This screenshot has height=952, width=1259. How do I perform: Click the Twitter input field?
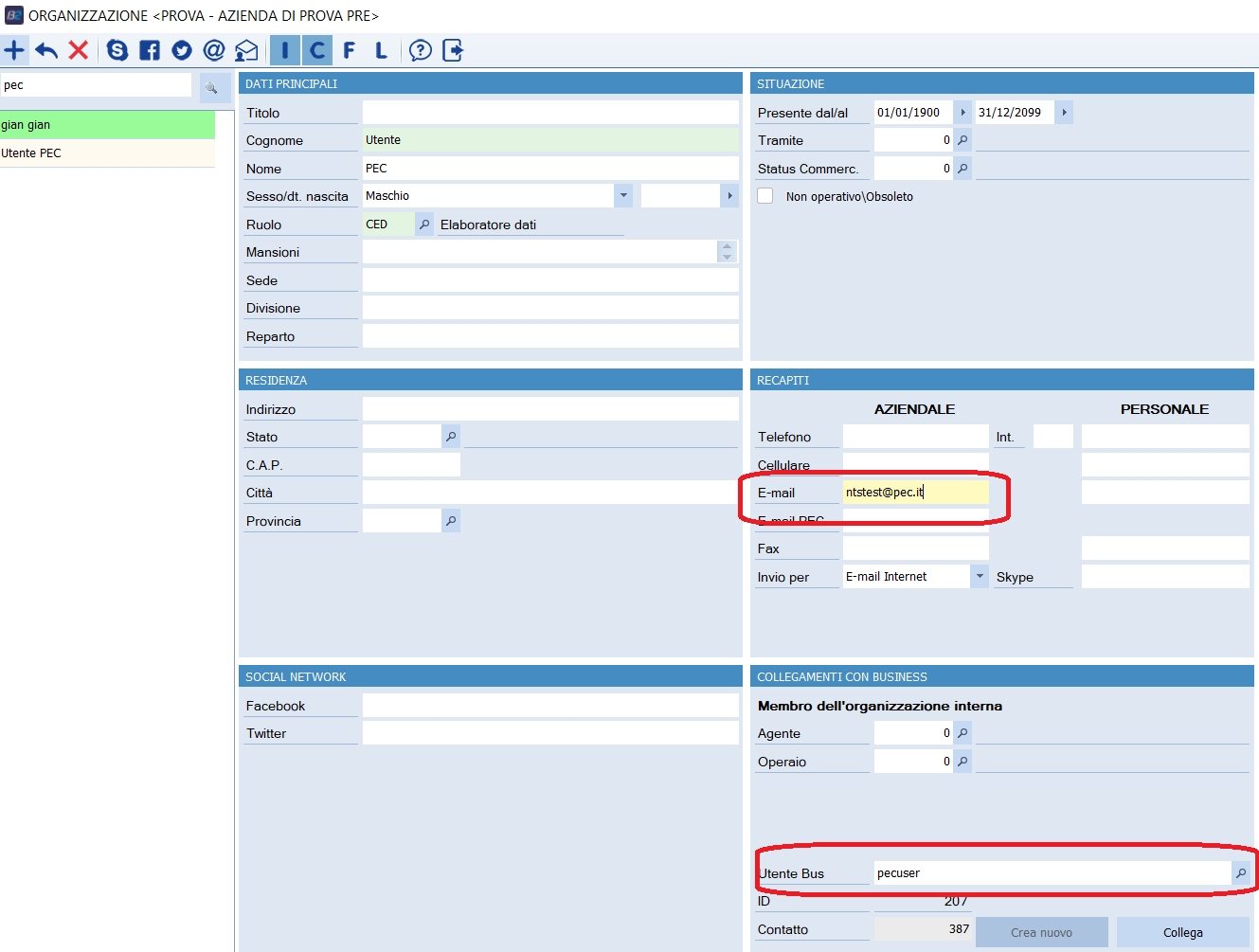(550, 733)
